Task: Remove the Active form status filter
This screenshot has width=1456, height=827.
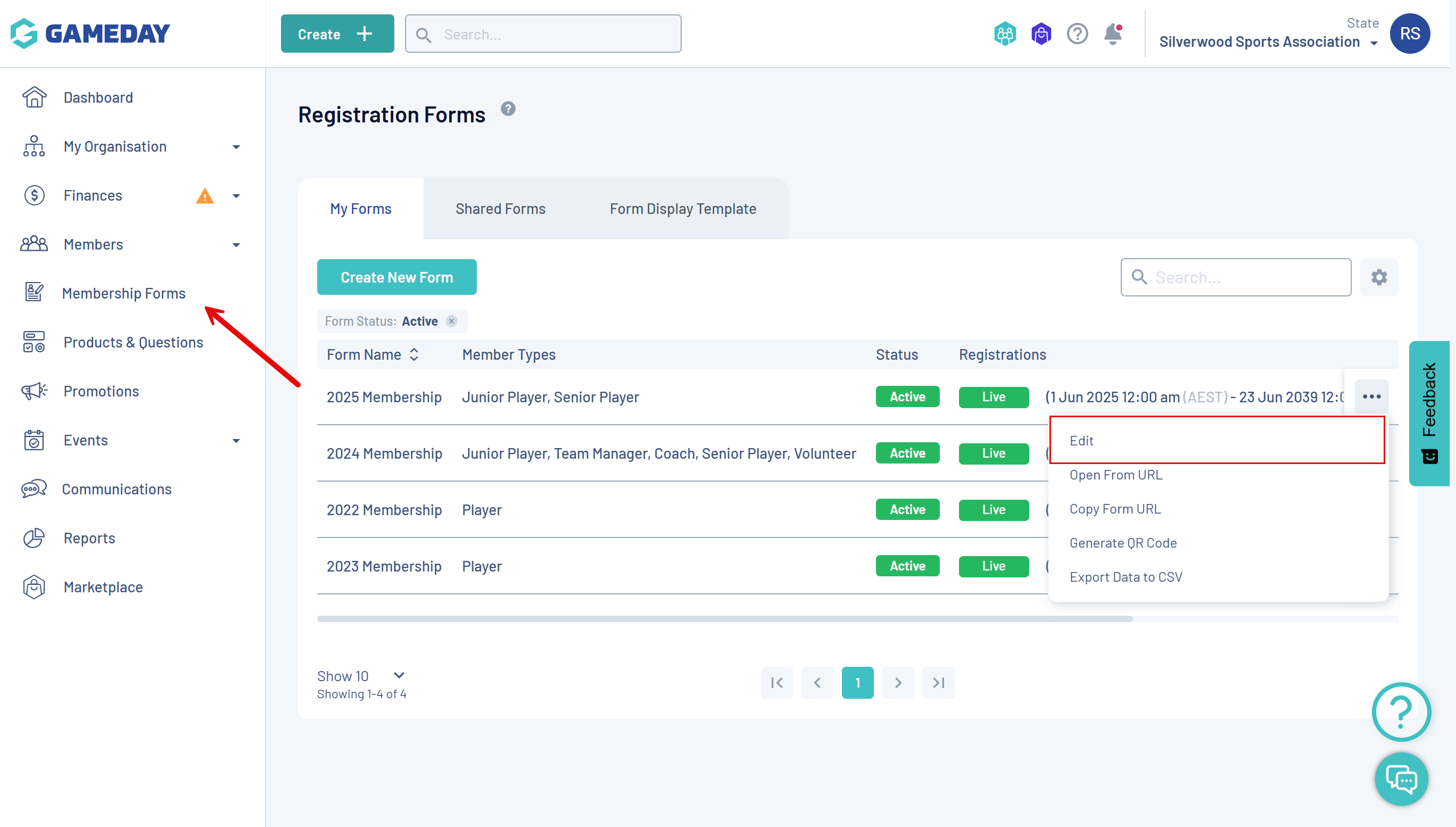Action: click(451, 321)
